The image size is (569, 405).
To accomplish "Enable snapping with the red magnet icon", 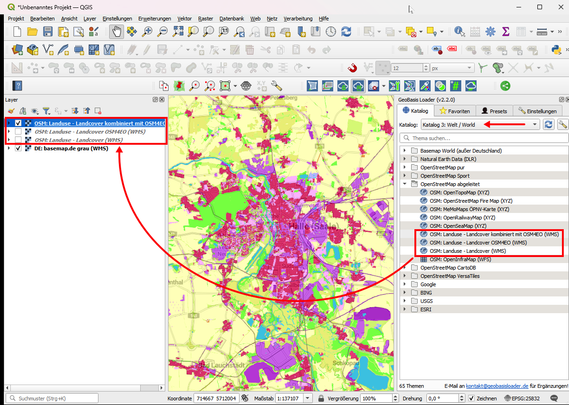I will [352, 68].
